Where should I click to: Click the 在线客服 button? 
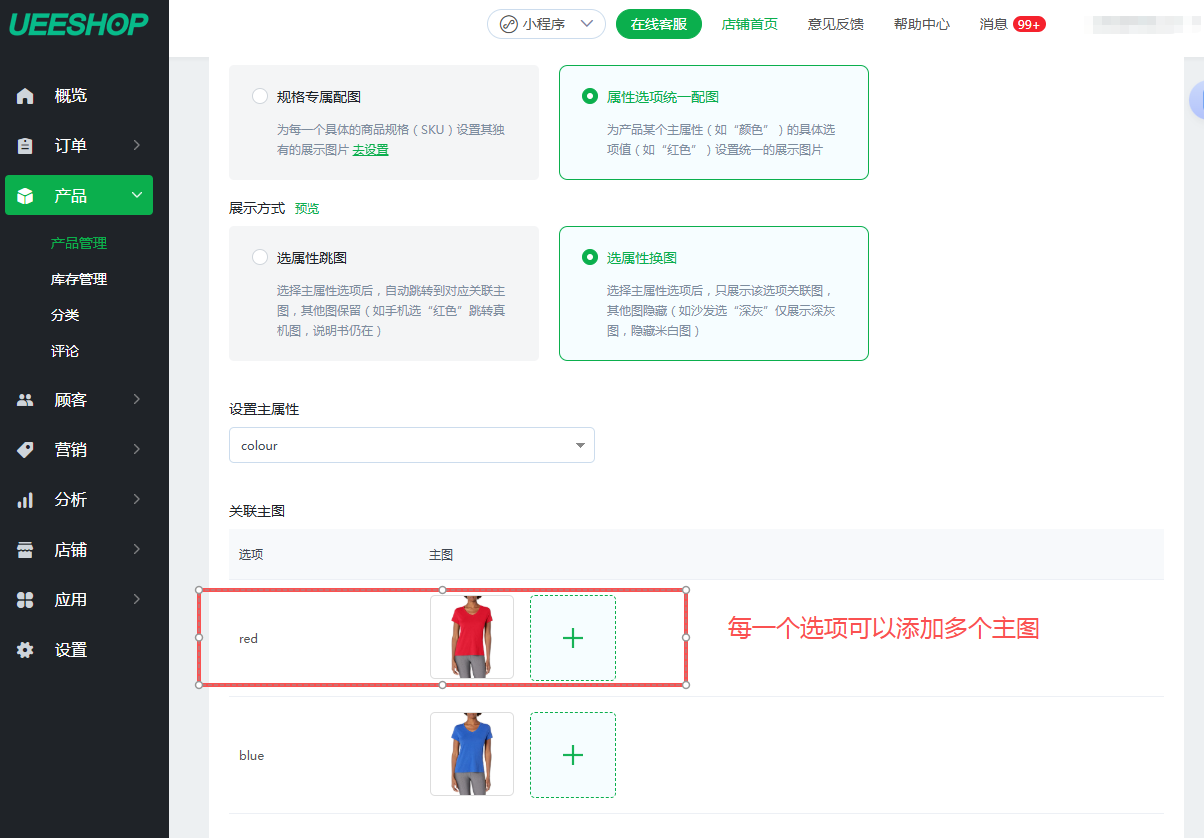[x=658, y=24]
